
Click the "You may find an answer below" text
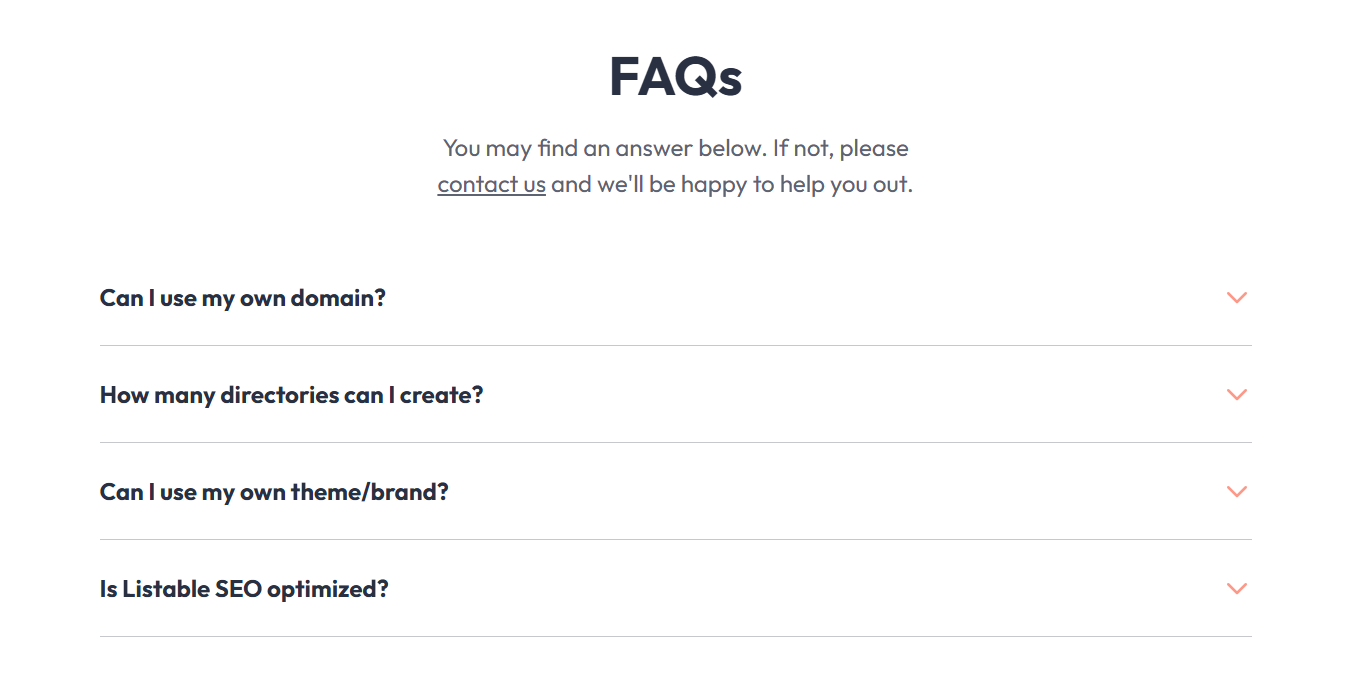tap(604, 149)
